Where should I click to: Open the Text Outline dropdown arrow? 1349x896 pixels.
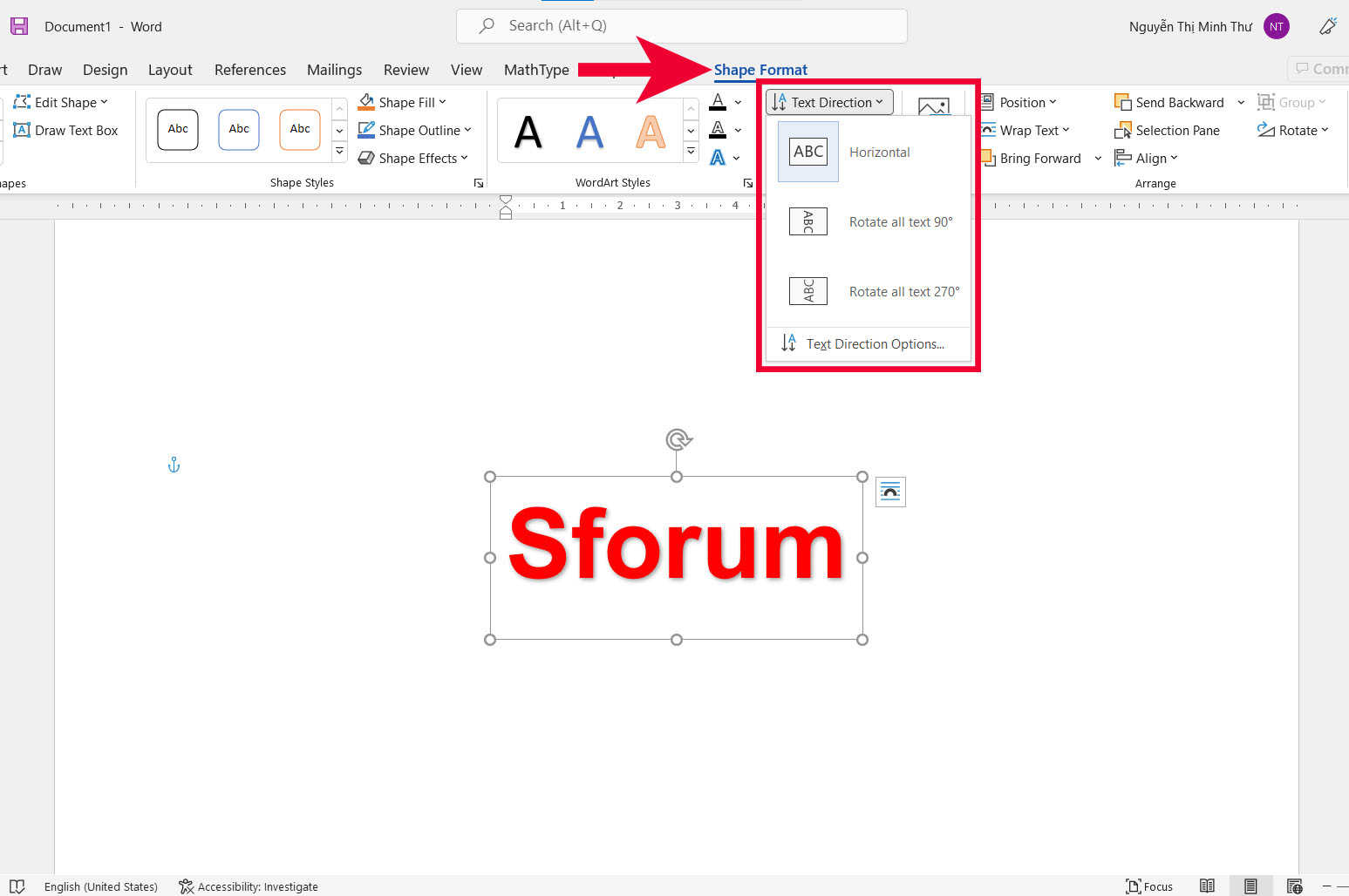(x=738, y=131)
